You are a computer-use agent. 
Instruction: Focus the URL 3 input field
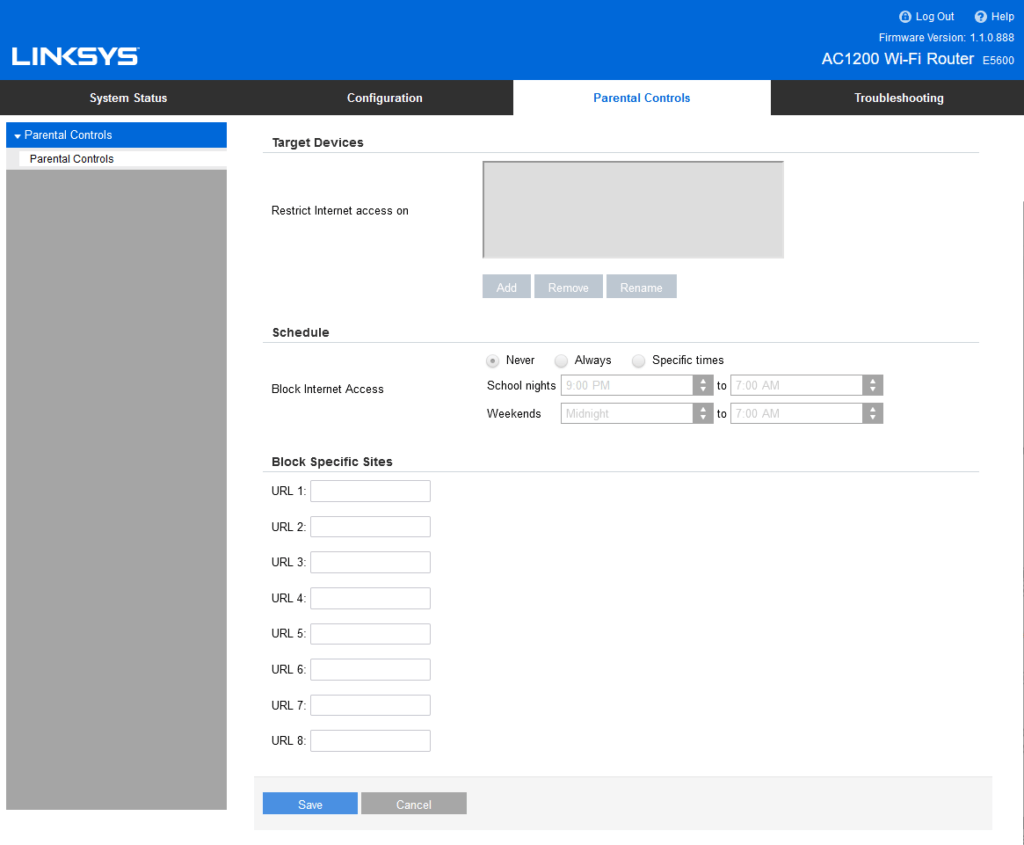370,562
